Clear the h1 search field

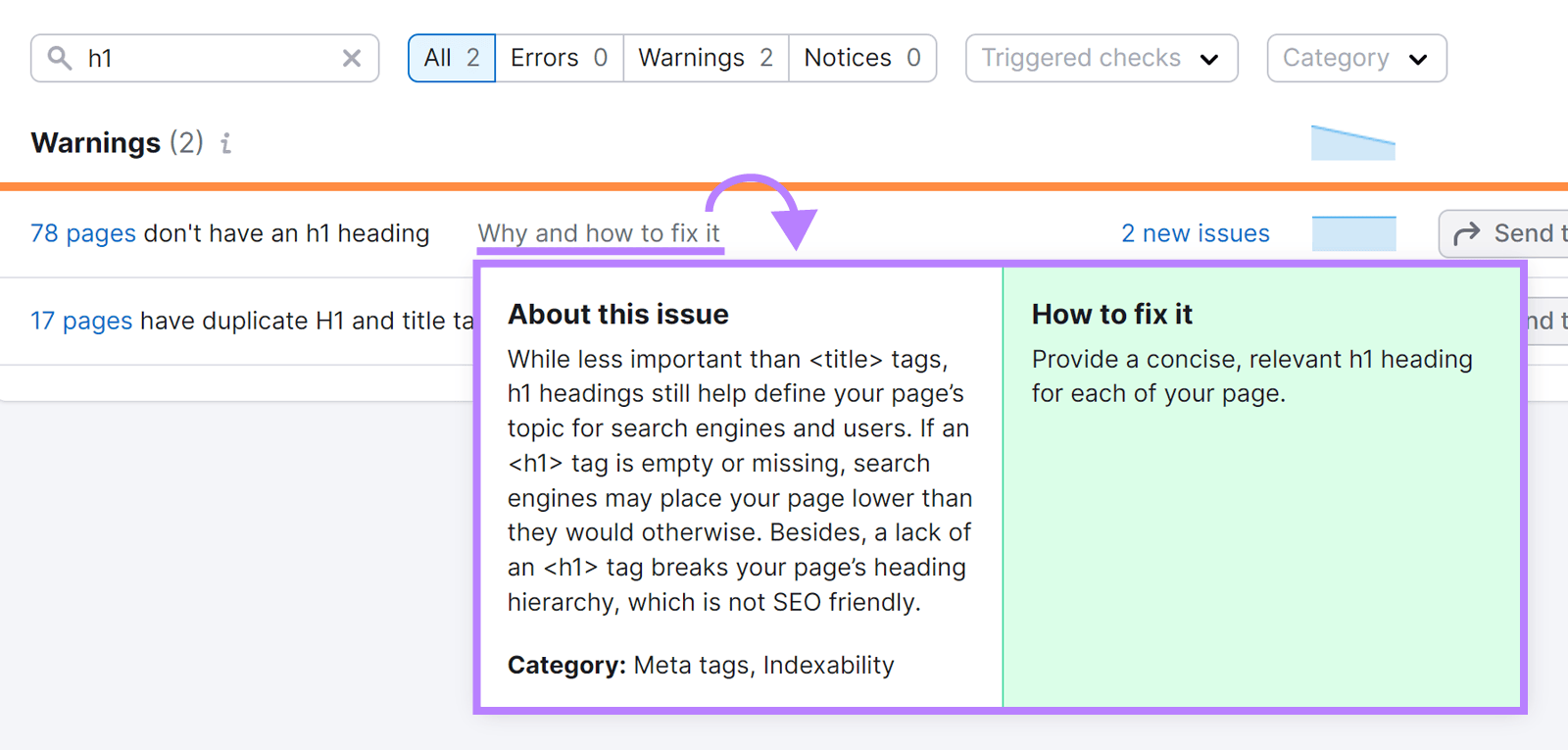(352, 58)
